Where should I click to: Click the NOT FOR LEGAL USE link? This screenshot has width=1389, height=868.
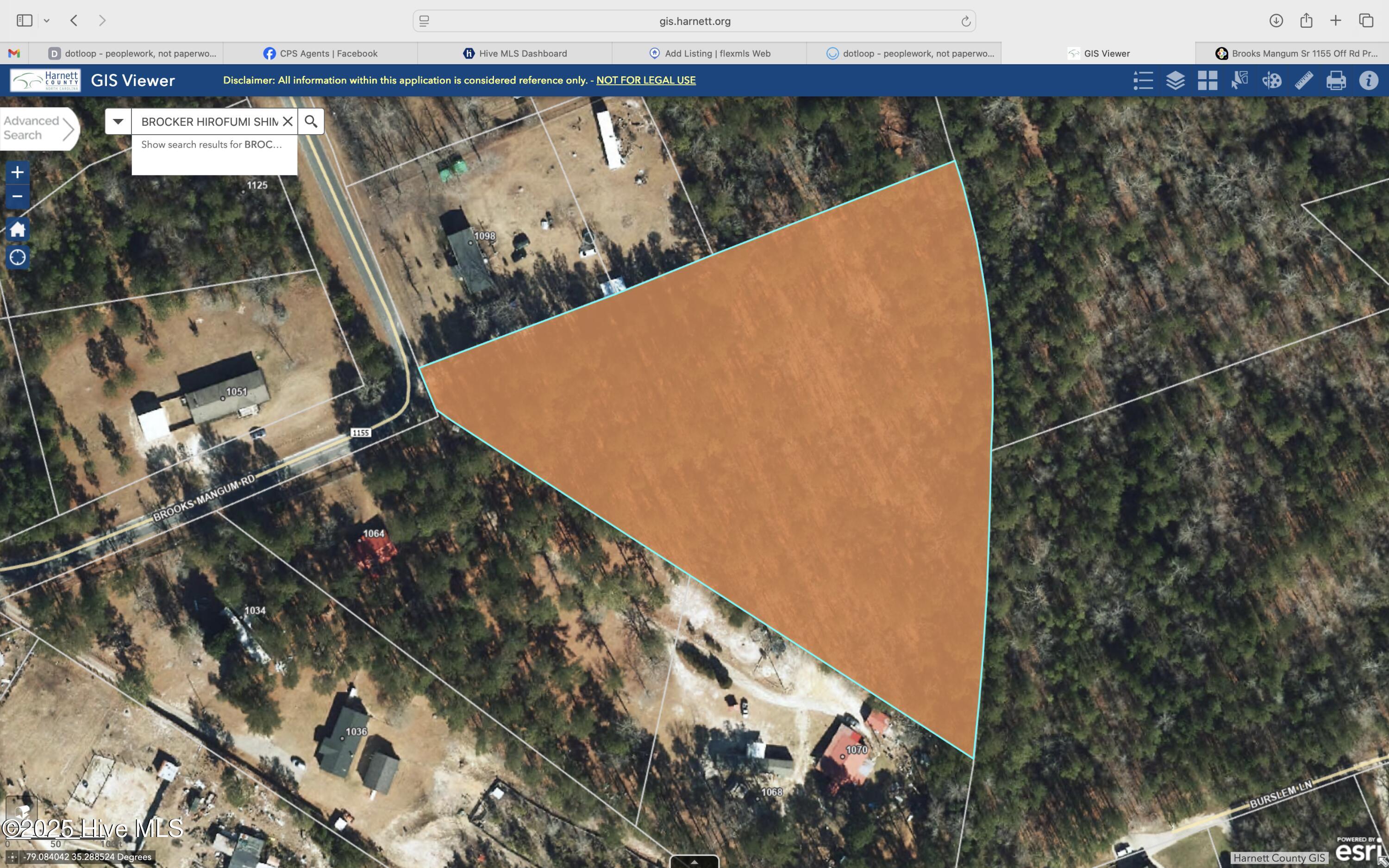(645, 80)
